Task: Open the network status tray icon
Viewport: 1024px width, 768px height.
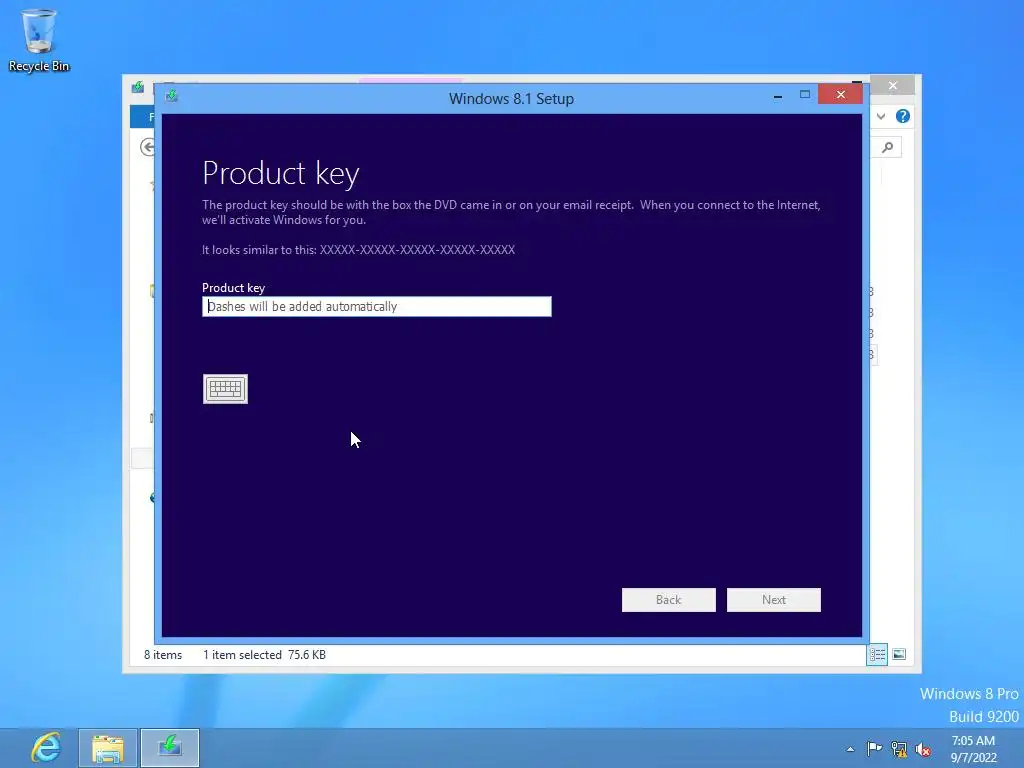Action: pyautogui.click(x=899, y=750)
